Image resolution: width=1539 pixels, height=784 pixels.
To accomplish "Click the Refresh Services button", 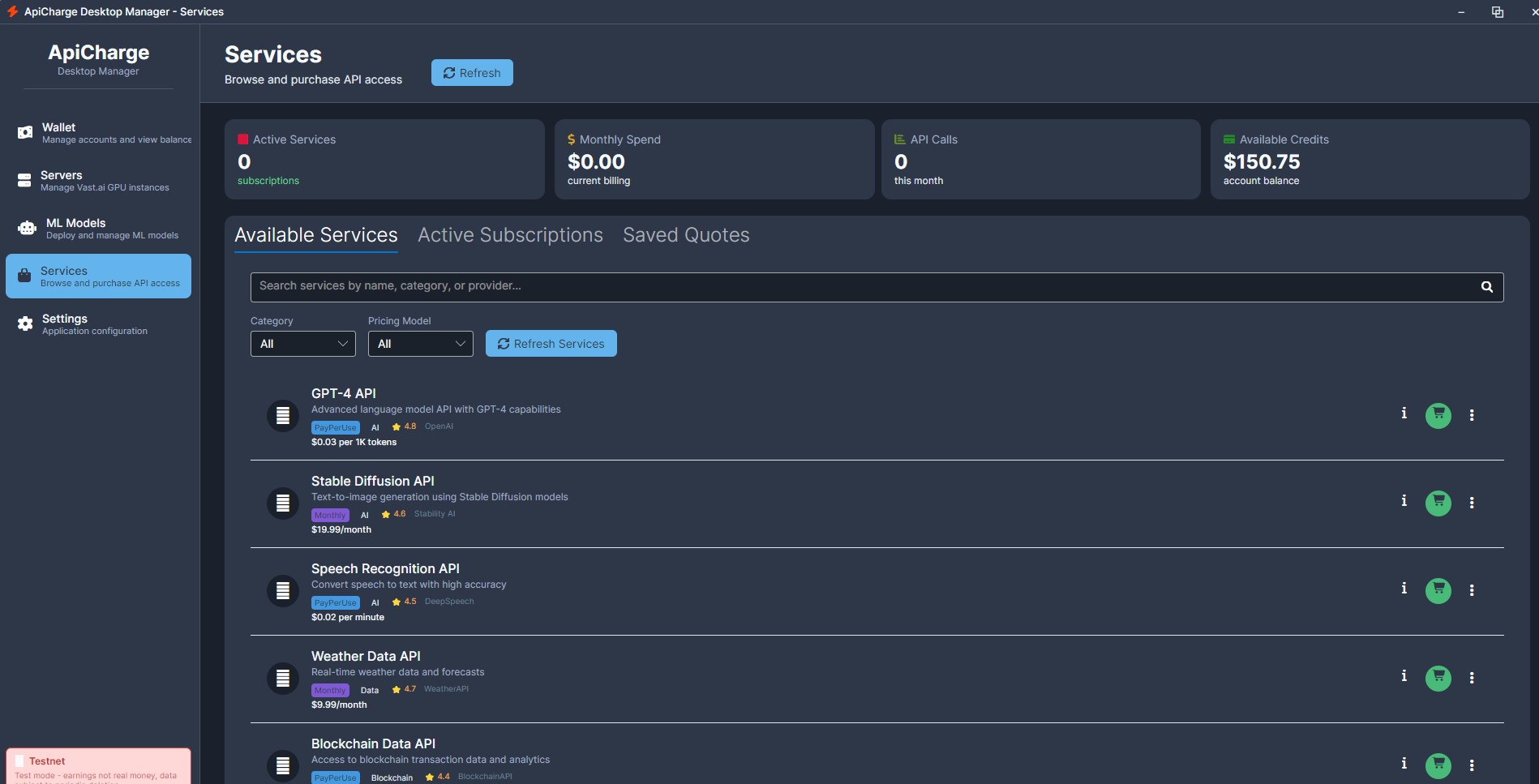I will pos(551,344).
